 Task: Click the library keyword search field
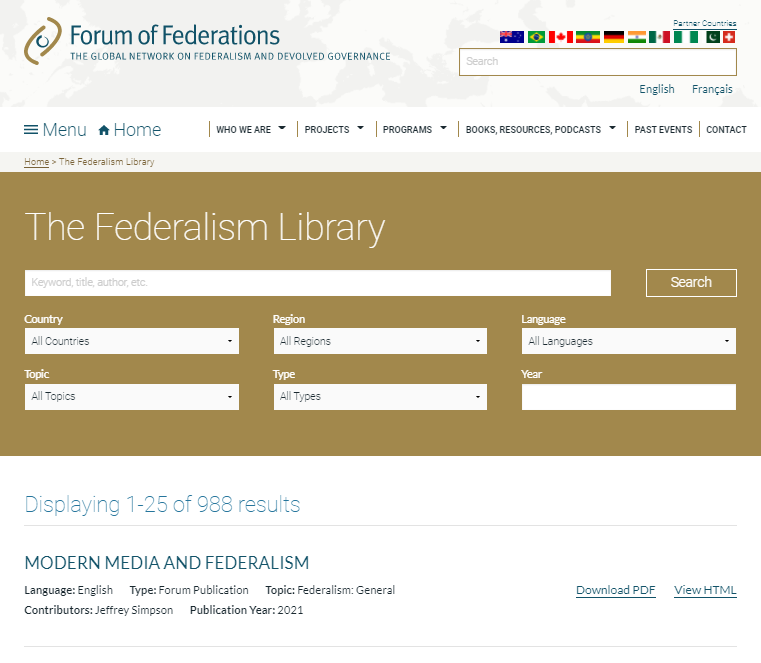coord(318,283)
